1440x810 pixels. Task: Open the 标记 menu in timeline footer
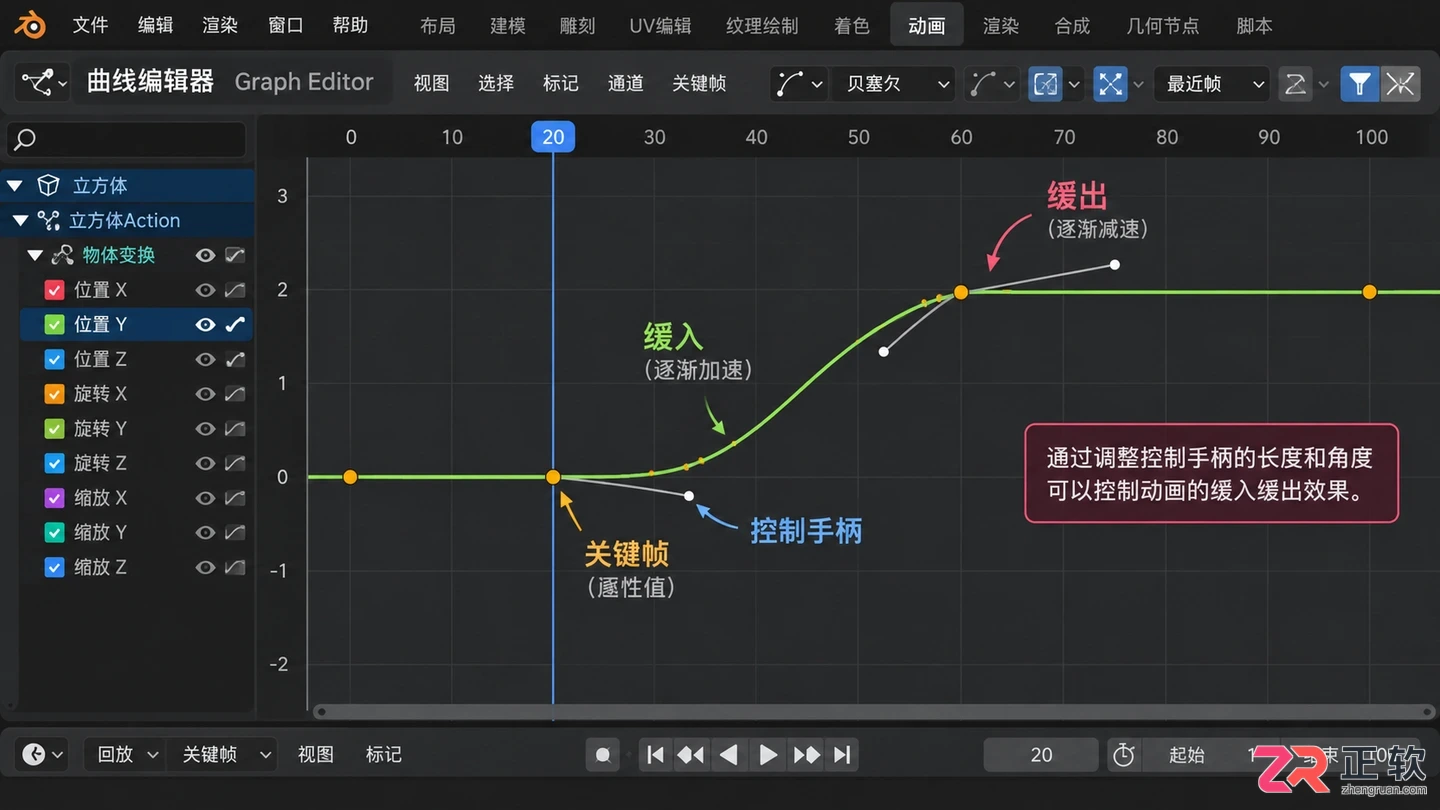click(x=383, y=754)
